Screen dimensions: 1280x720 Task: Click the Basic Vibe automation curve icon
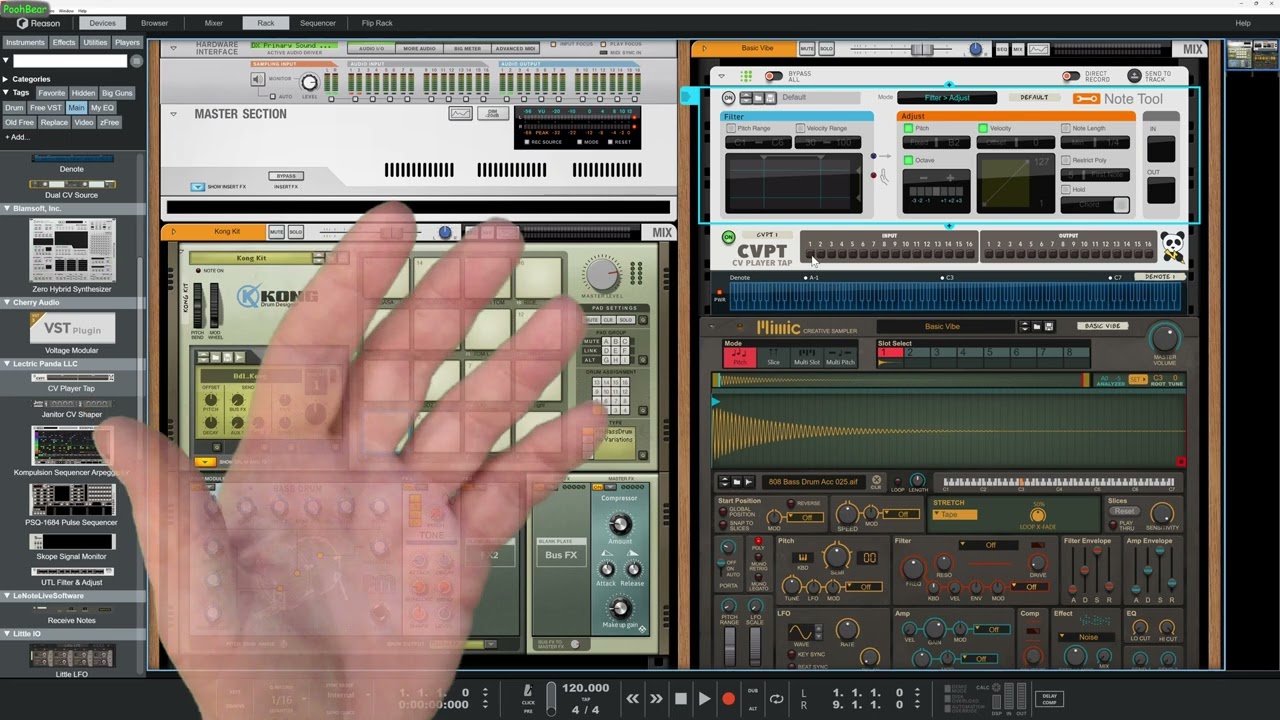pyautogui.click(x=1039, y=49)
